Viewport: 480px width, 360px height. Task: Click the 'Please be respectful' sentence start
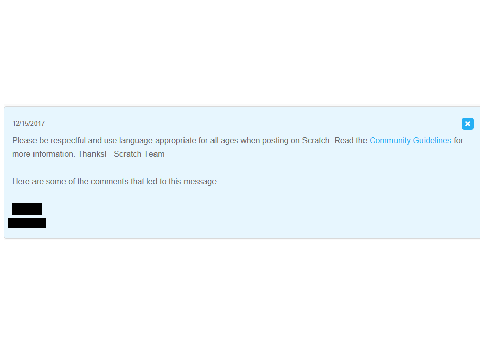tap(49, 140)
